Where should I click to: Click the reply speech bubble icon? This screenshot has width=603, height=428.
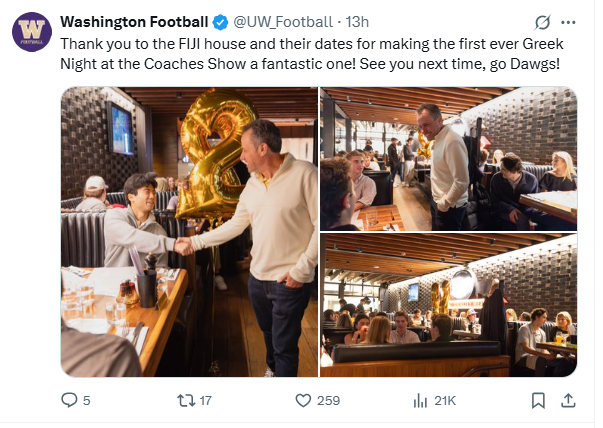coord(69,400)
